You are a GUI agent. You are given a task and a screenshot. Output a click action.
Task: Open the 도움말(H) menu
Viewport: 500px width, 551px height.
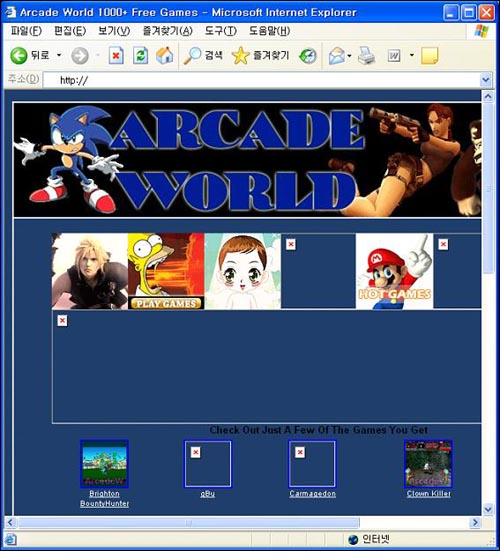(270, 31)
